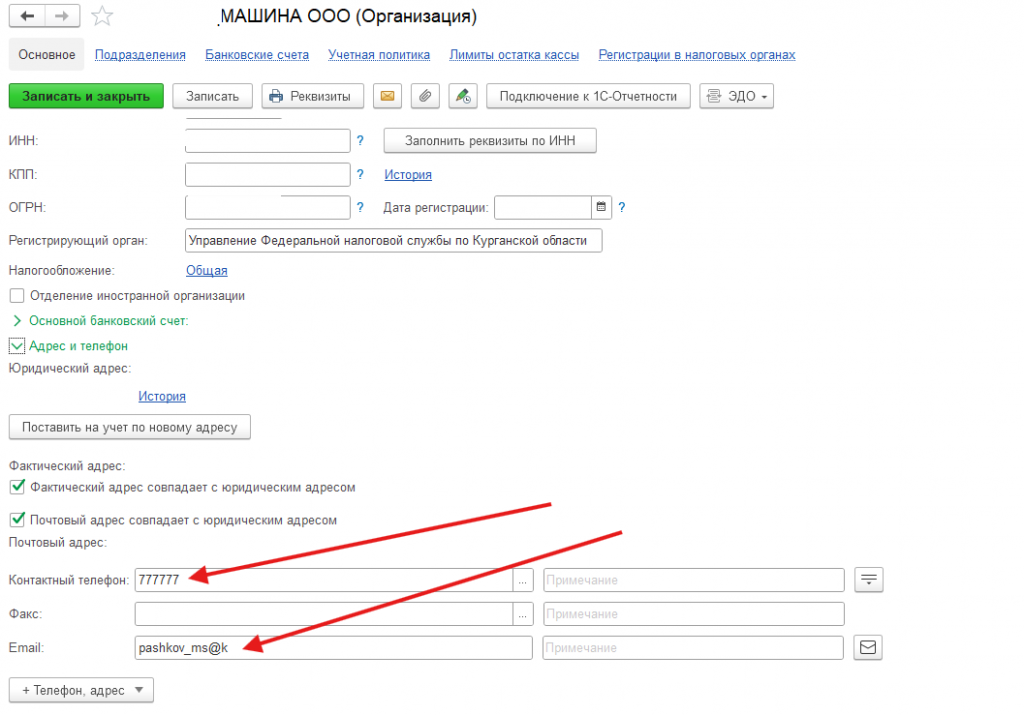Open the ЭДО dropdown menu
This screenshot has width=1024, height=715.
click(x=737, y=96)
